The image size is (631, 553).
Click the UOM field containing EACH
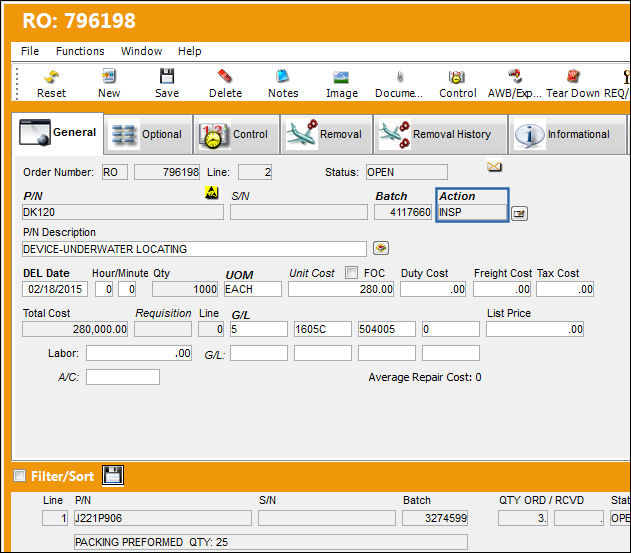tap(253, 289)
